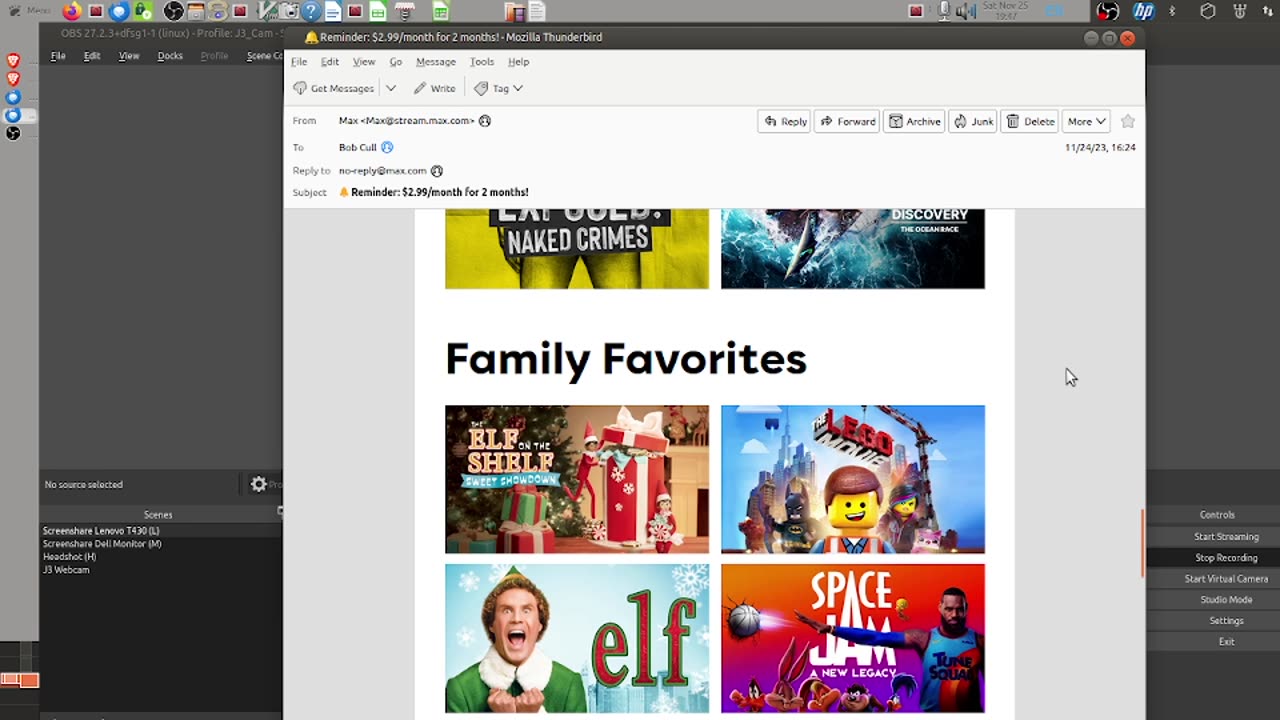Open The Lego Movie thumbnail
Viewport: 1280px width, 720px height.
click(x=853, y=479)
